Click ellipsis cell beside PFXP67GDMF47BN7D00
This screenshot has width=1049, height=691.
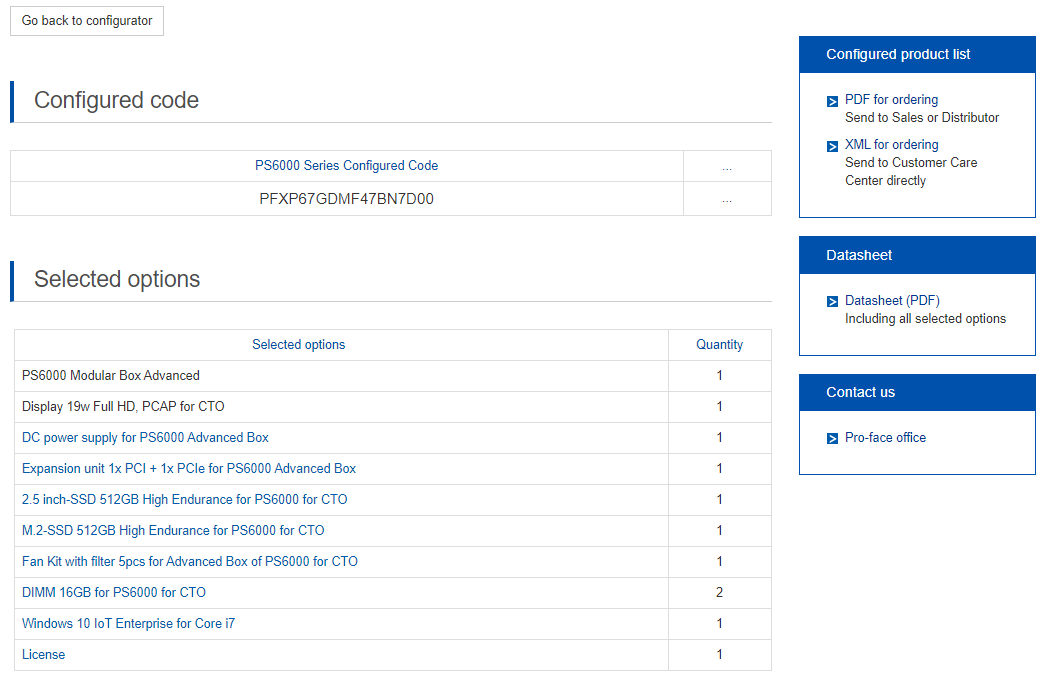click(x=727, y=199)
